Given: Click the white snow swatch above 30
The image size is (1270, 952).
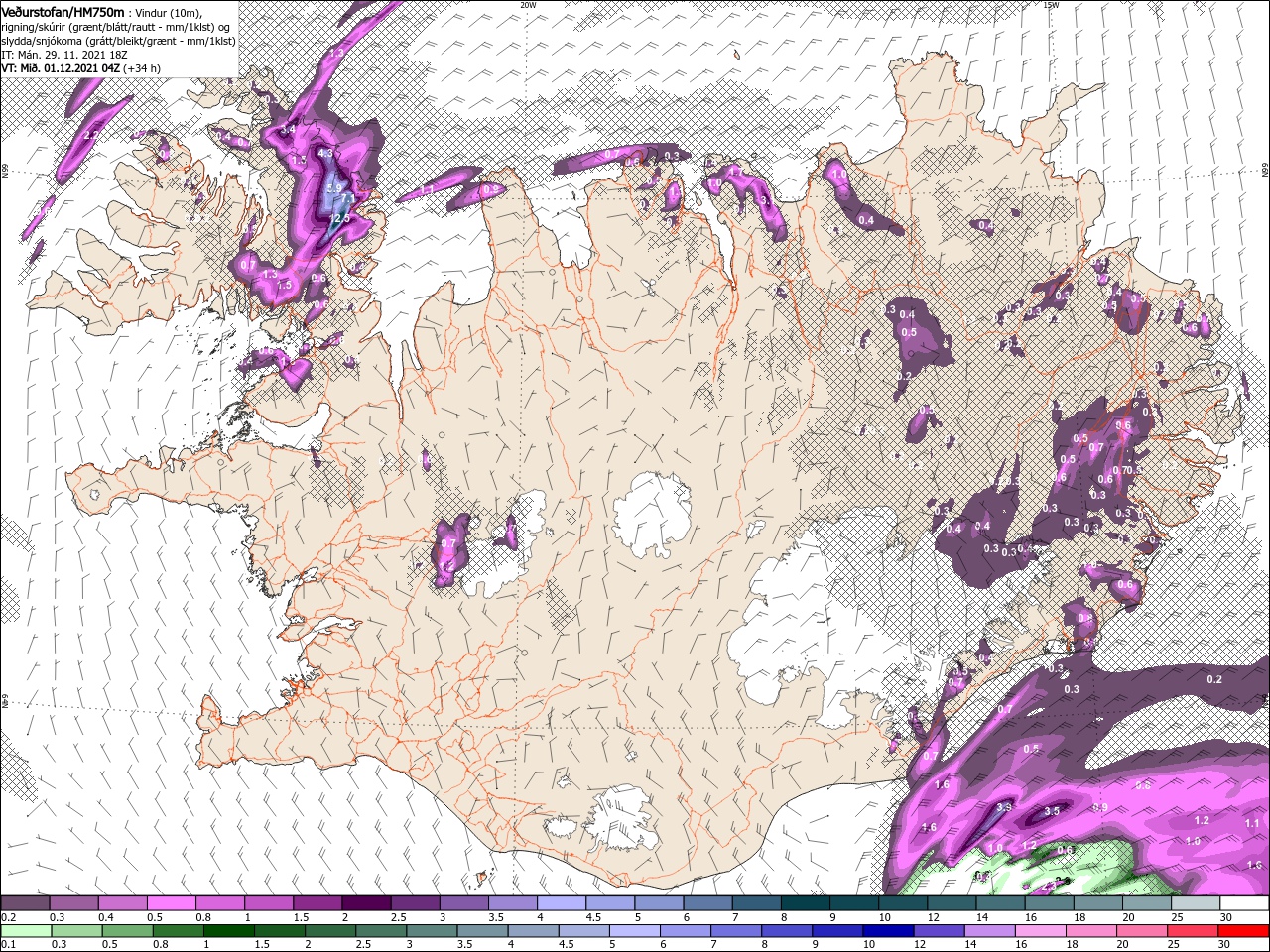Looking at the screenshot, I should tap(1246, 903).
